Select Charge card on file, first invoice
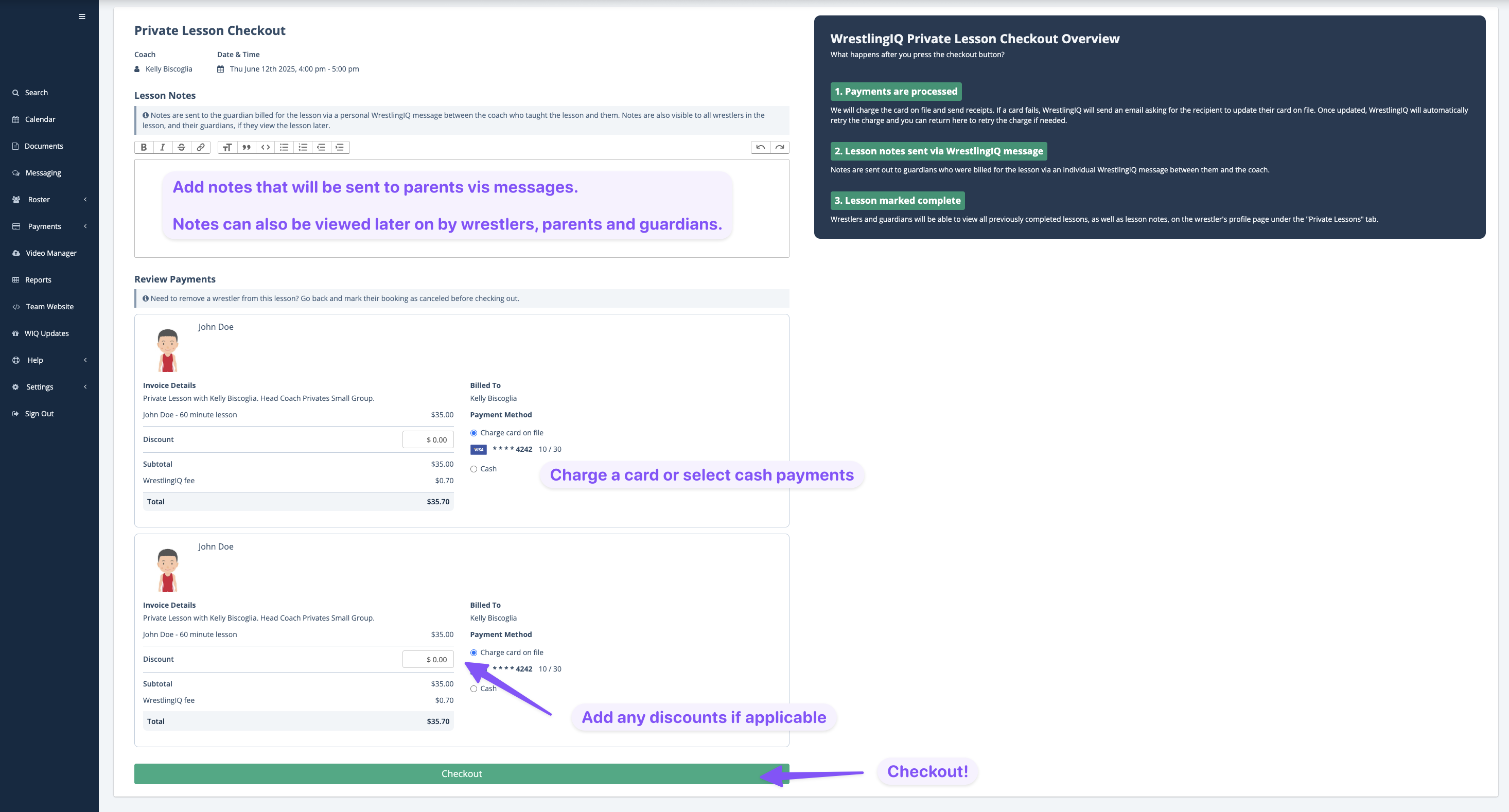This screenshot has width=1509, height=812. click(474, 433)
